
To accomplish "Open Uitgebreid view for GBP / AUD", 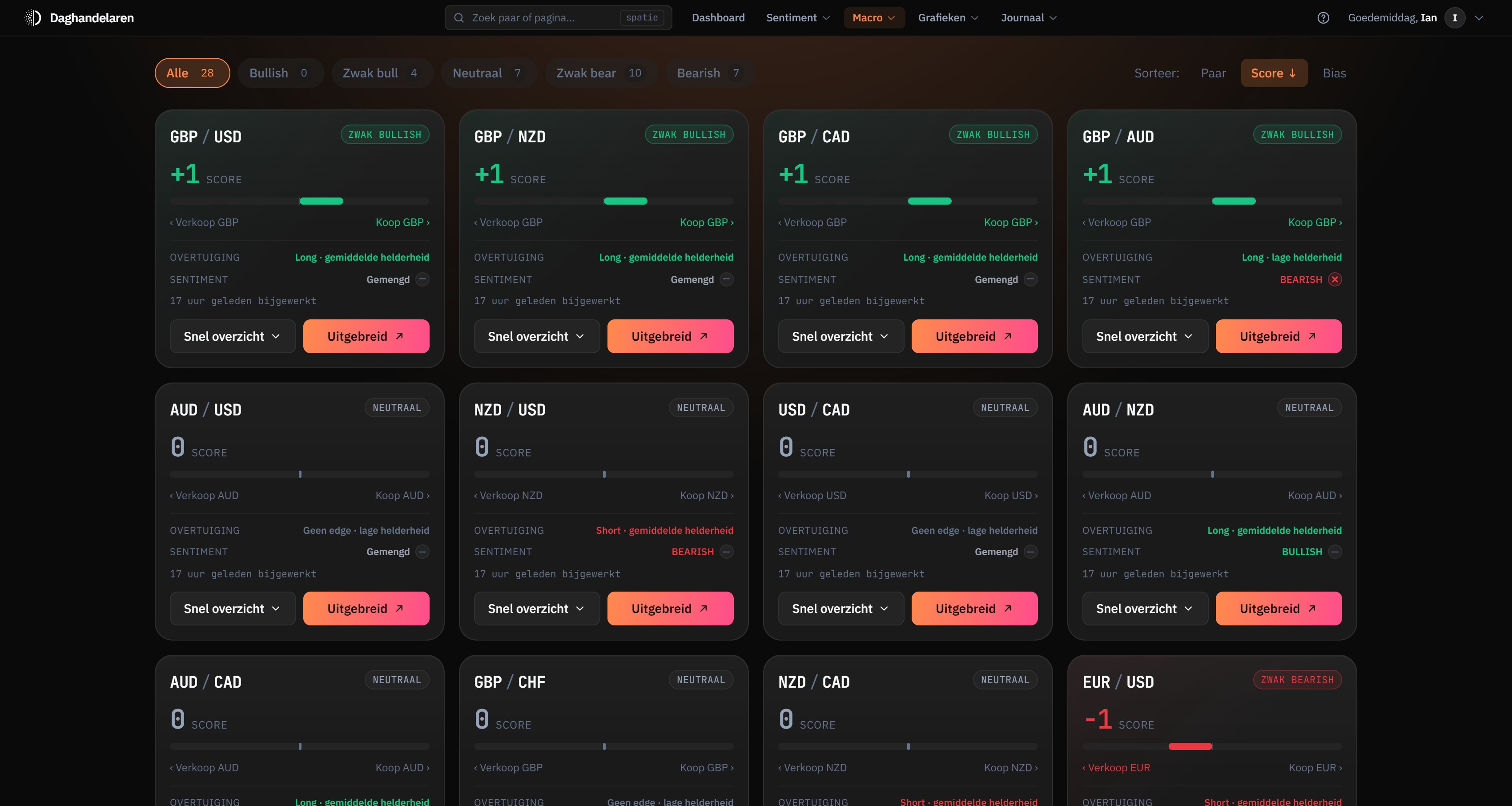I will click(1279, 336).
